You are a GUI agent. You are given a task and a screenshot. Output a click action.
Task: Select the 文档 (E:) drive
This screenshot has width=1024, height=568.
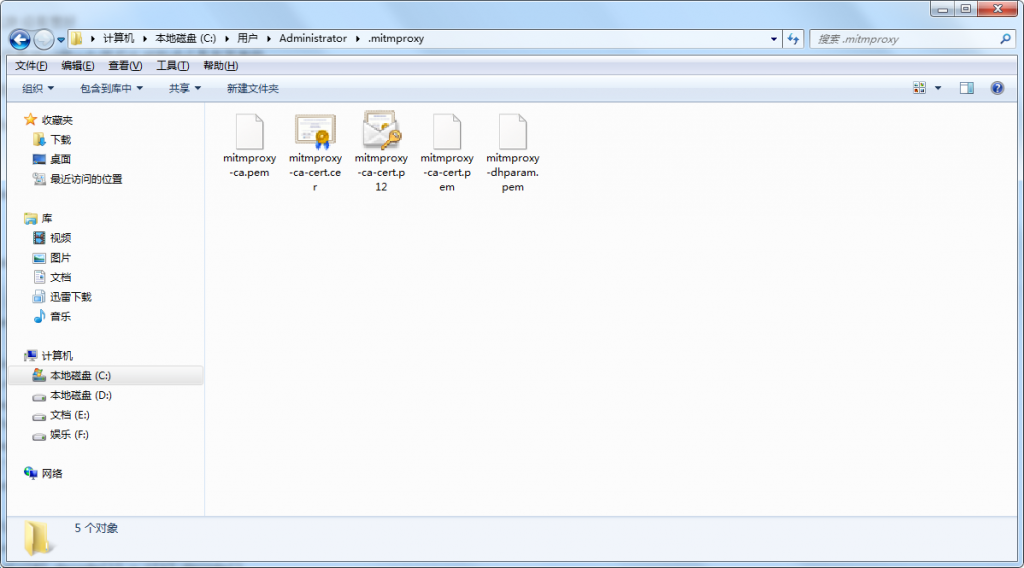coord(61,415)
